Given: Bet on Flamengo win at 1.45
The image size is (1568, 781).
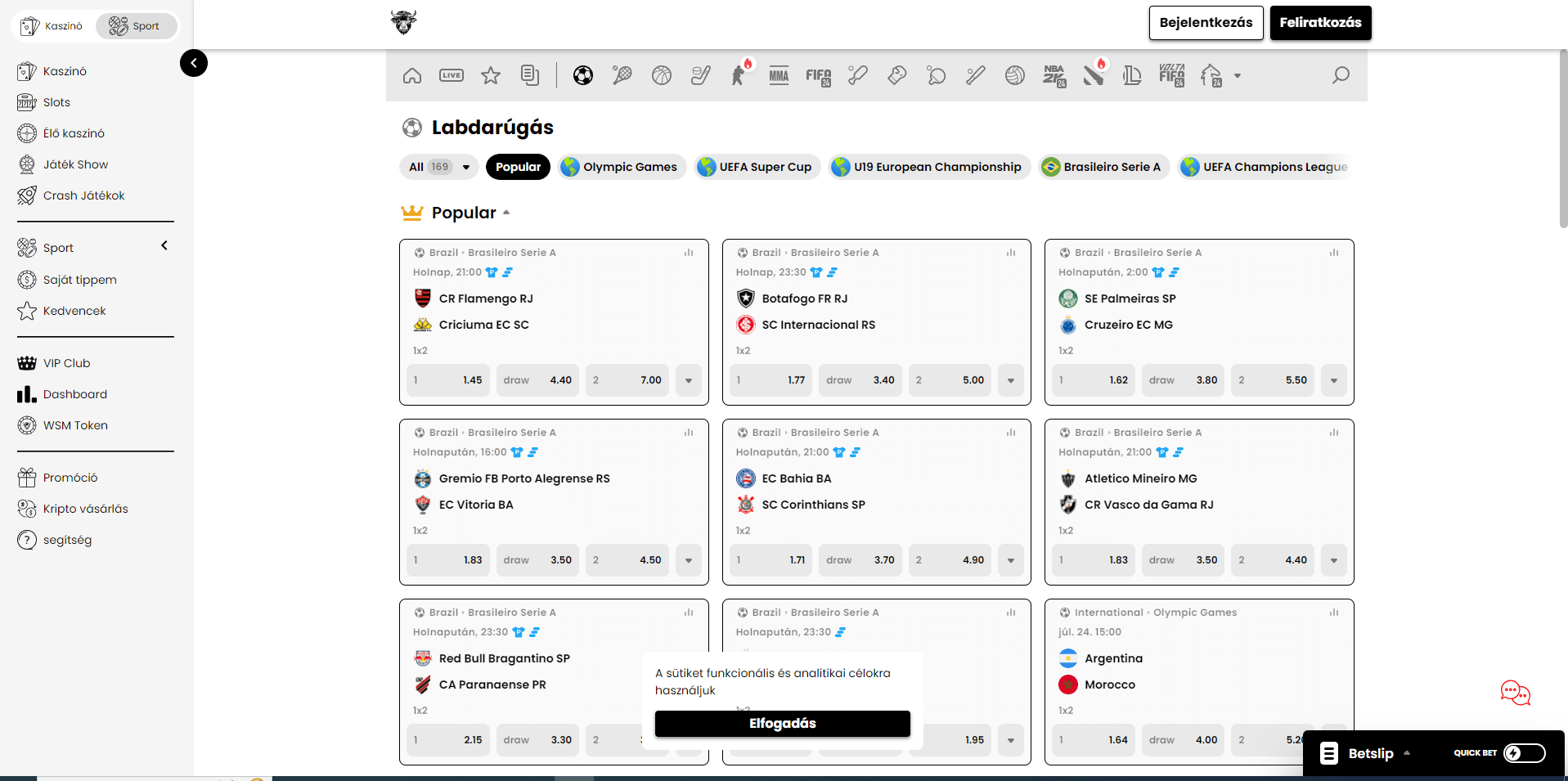Looking at the screenshot, I should 448,380.
